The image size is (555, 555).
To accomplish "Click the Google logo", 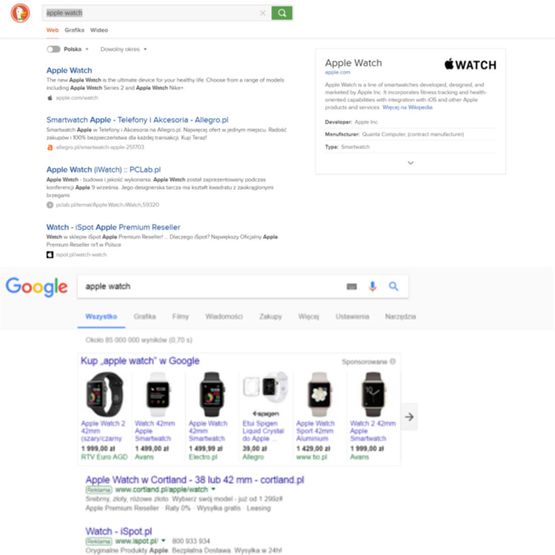I will 36,287.
